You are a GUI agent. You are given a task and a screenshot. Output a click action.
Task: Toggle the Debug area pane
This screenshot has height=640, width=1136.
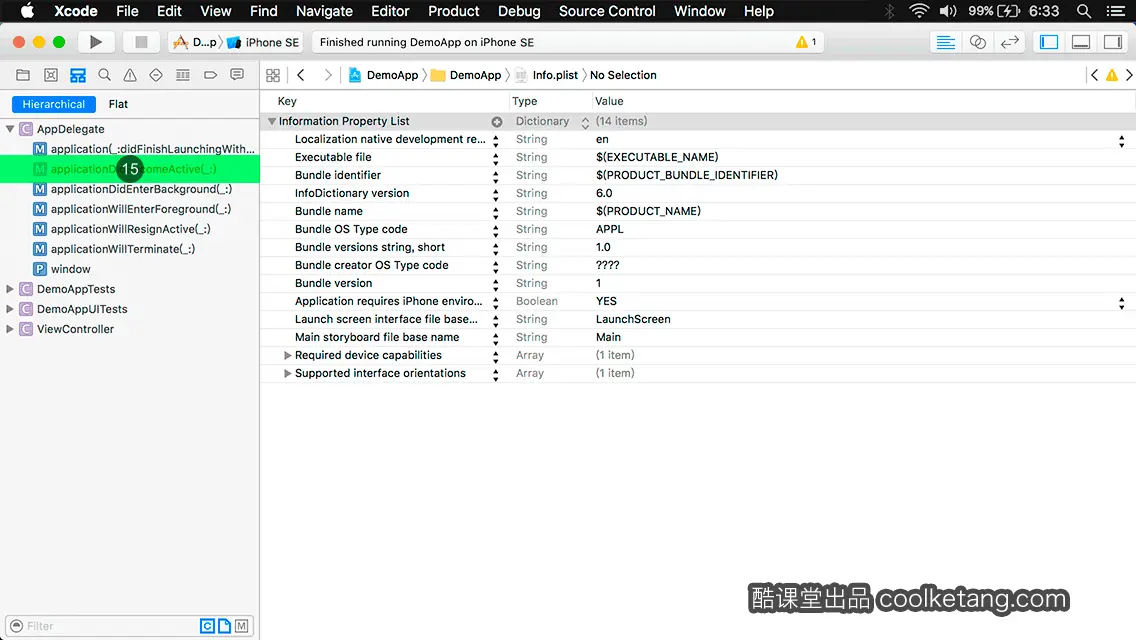(1081, 42)
